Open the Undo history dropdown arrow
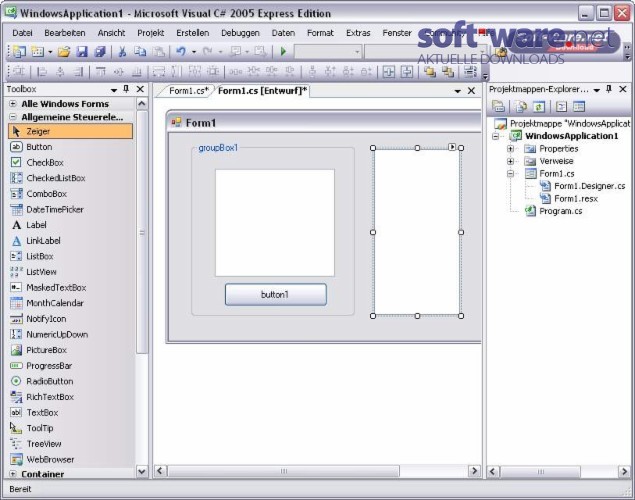 (x=194, y=52)
